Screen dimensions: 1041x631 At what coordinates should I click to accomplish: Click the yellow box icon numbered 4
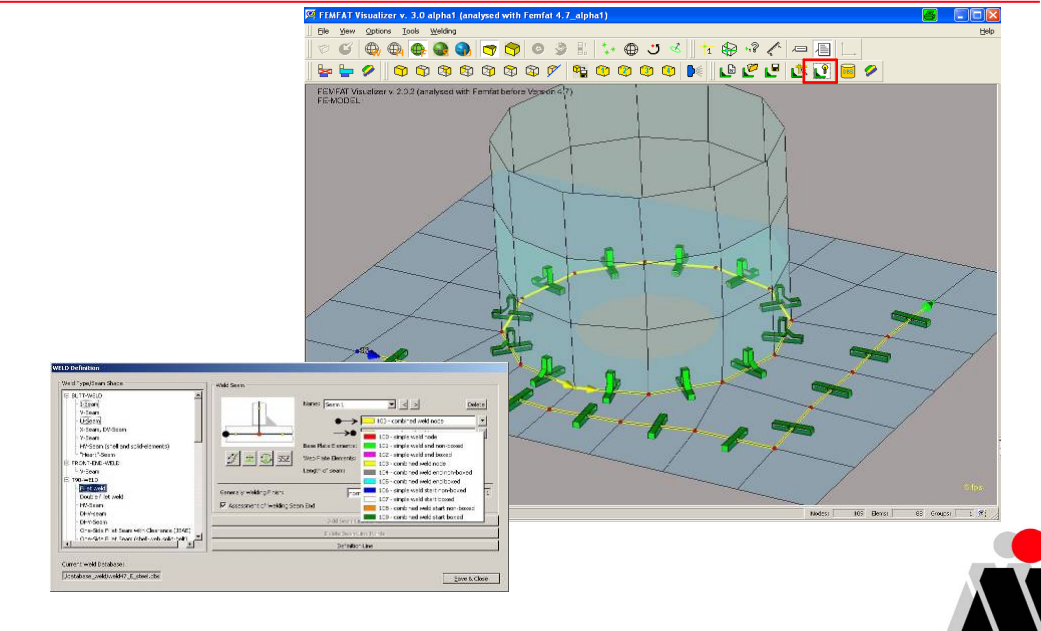click(669, 71)
